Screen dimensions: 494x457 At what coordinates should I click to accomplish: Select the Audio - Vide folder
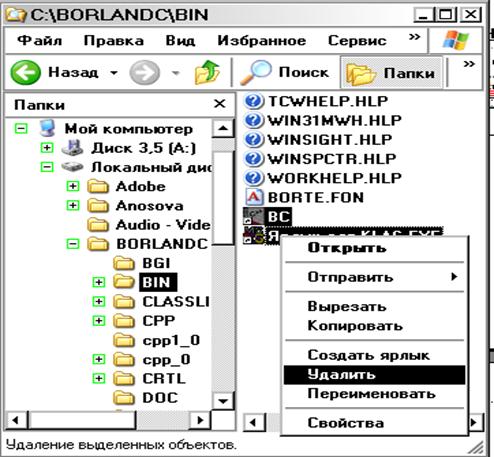163,225
